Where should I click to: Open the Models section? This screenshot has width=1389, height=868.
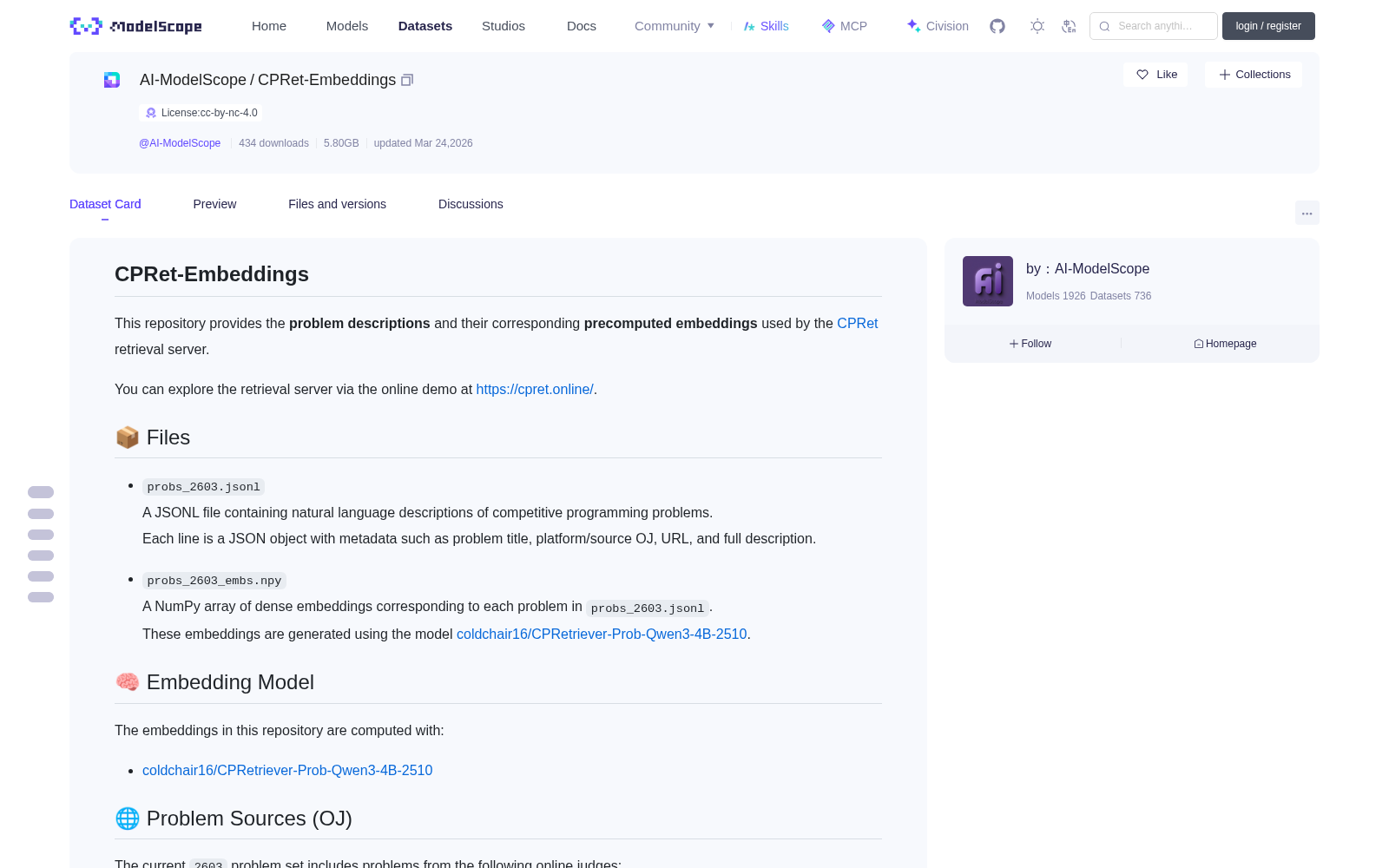(x=347, y=26)
